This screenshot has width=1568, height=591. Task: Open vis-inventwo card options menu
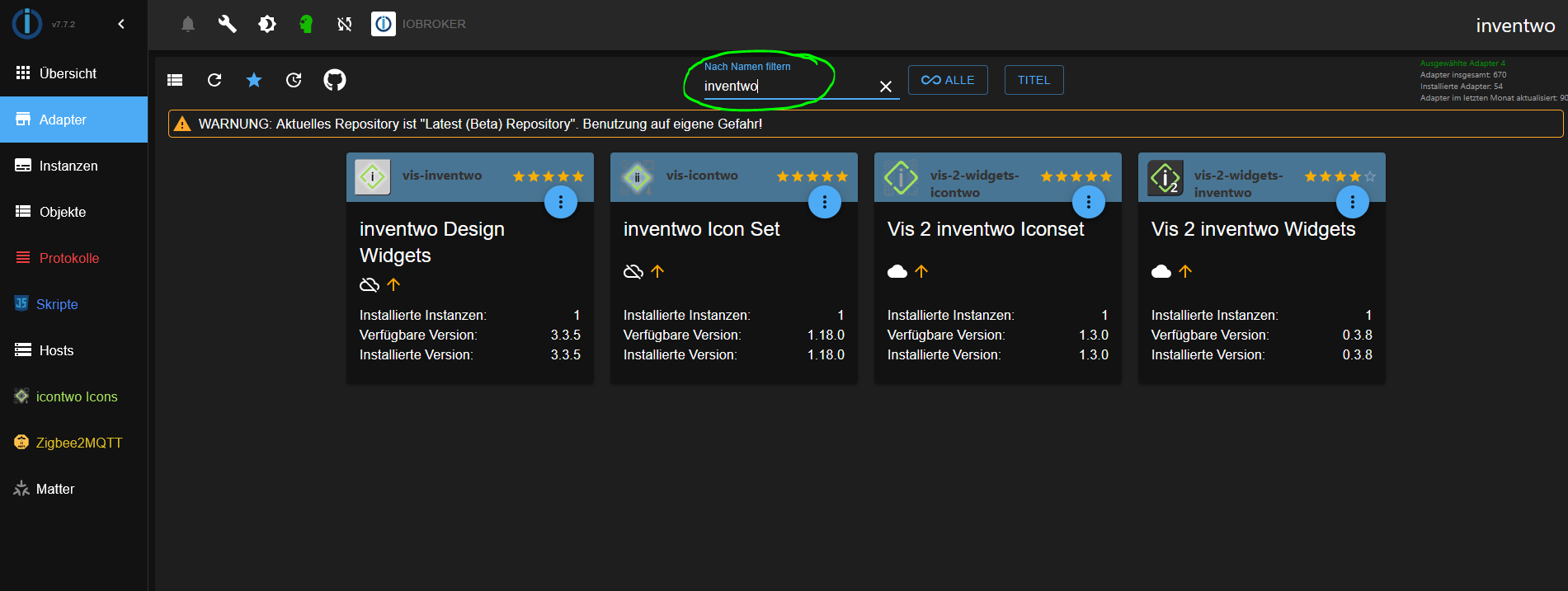tap(561, 202)
